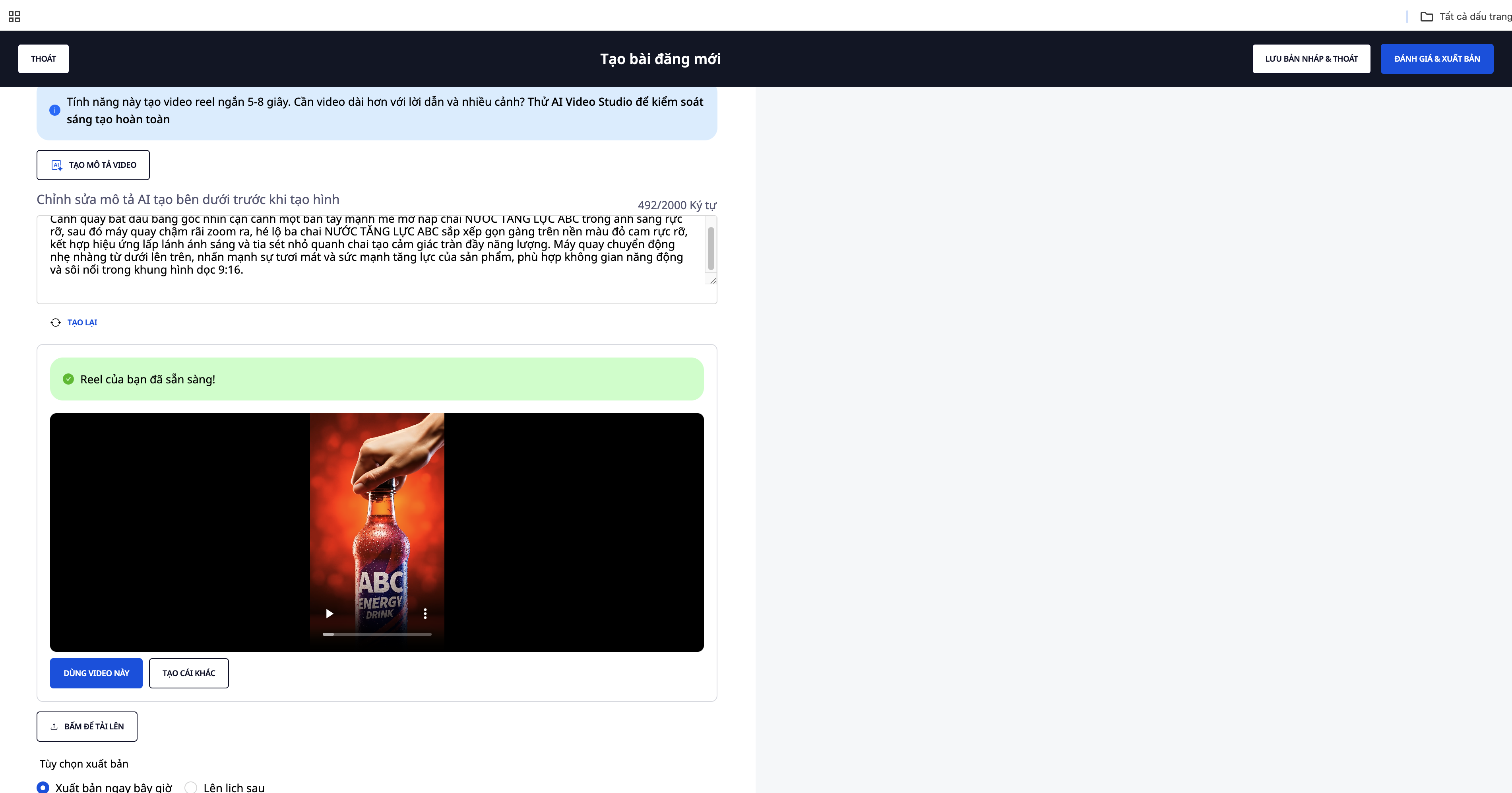Image resolution: width=1512 pixels, height=793 pixels.
Task: Click Đánh giá & xuất bản button
Action: pos(1436,59)
